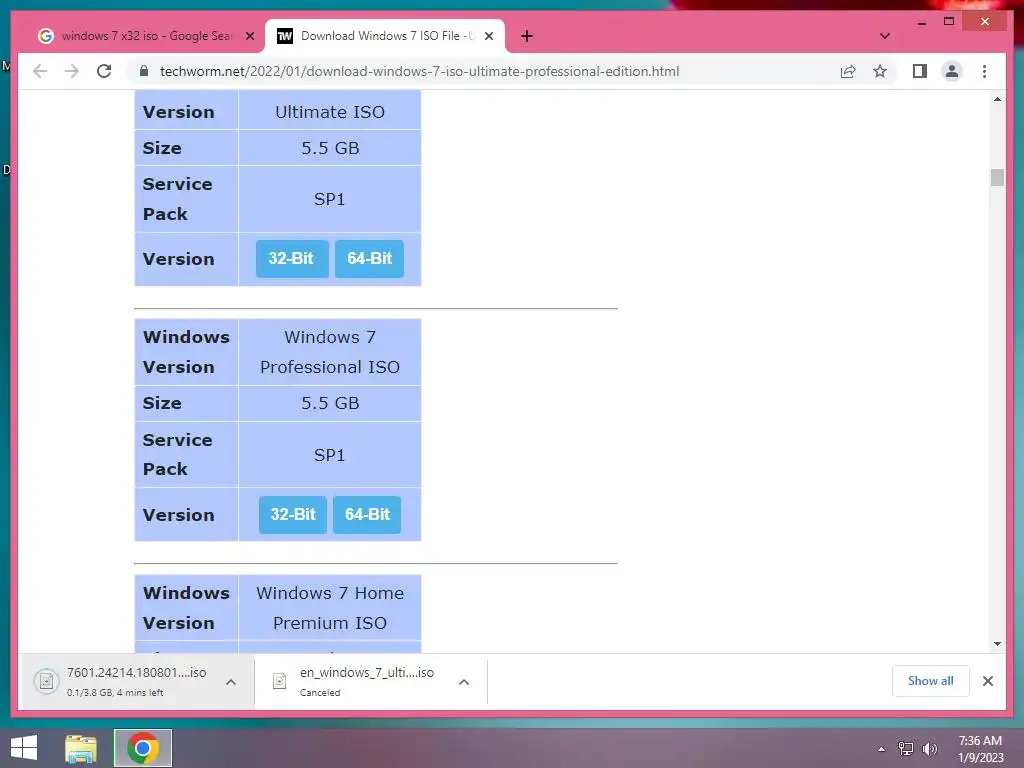
Task: Download Professional ISO 64-Bit
Action: pyautogui.click(x=367, y=515)
